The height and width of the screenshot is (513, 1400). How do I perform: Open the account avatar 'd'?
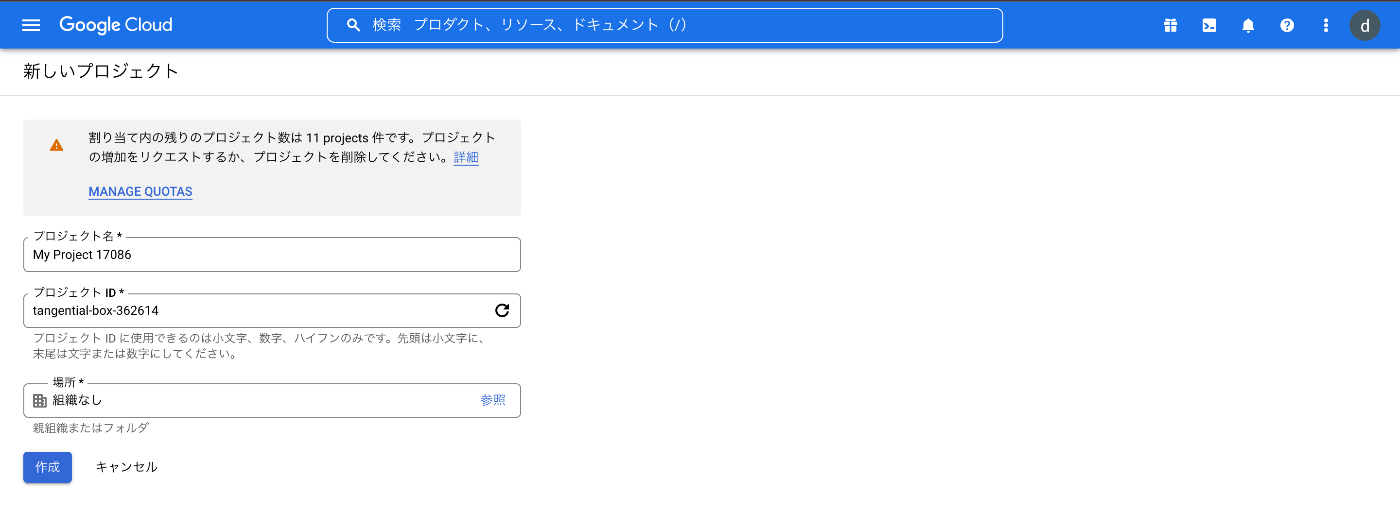[x=1365, y=25]
